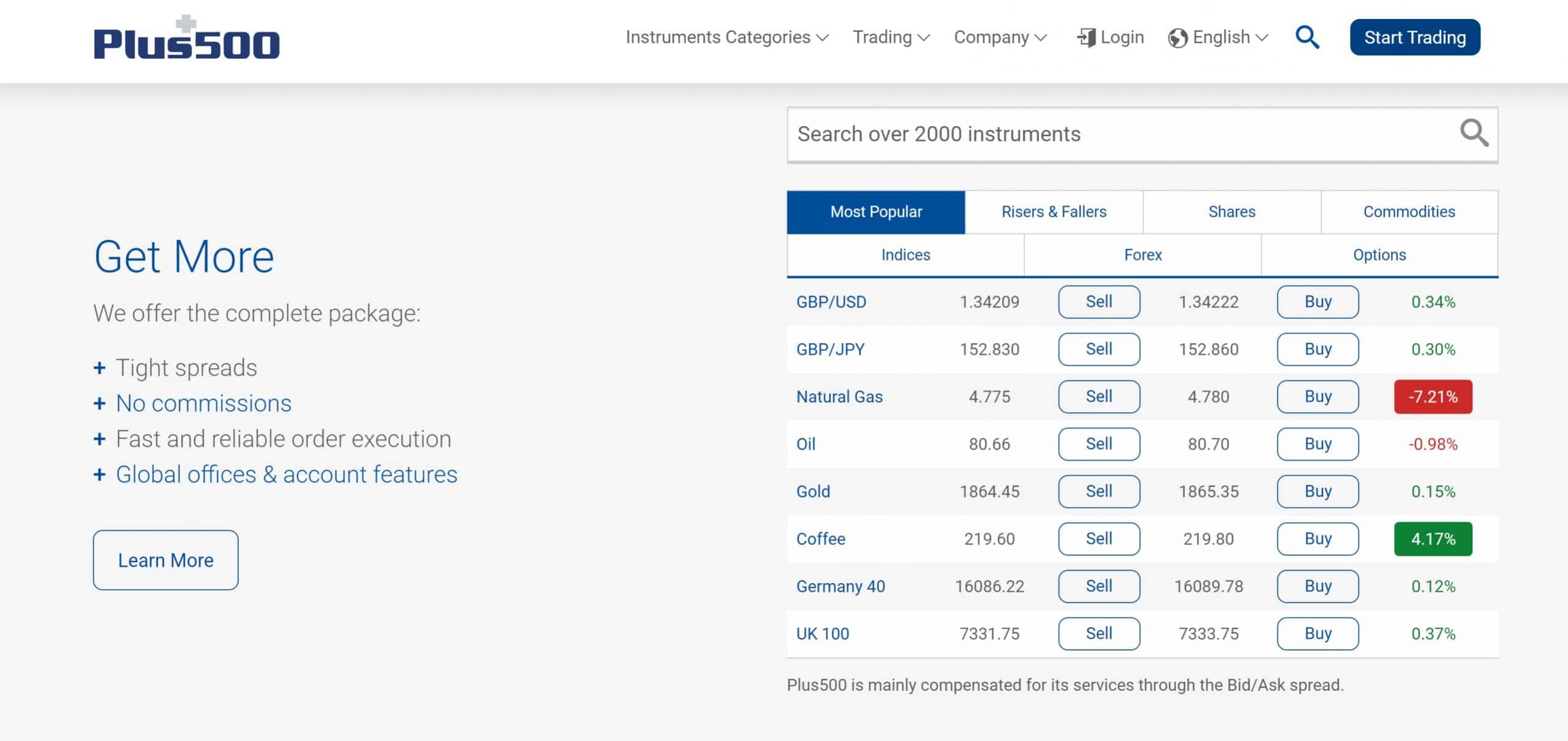Click the 0.37% UK 100 change value

pos(1433,634)
